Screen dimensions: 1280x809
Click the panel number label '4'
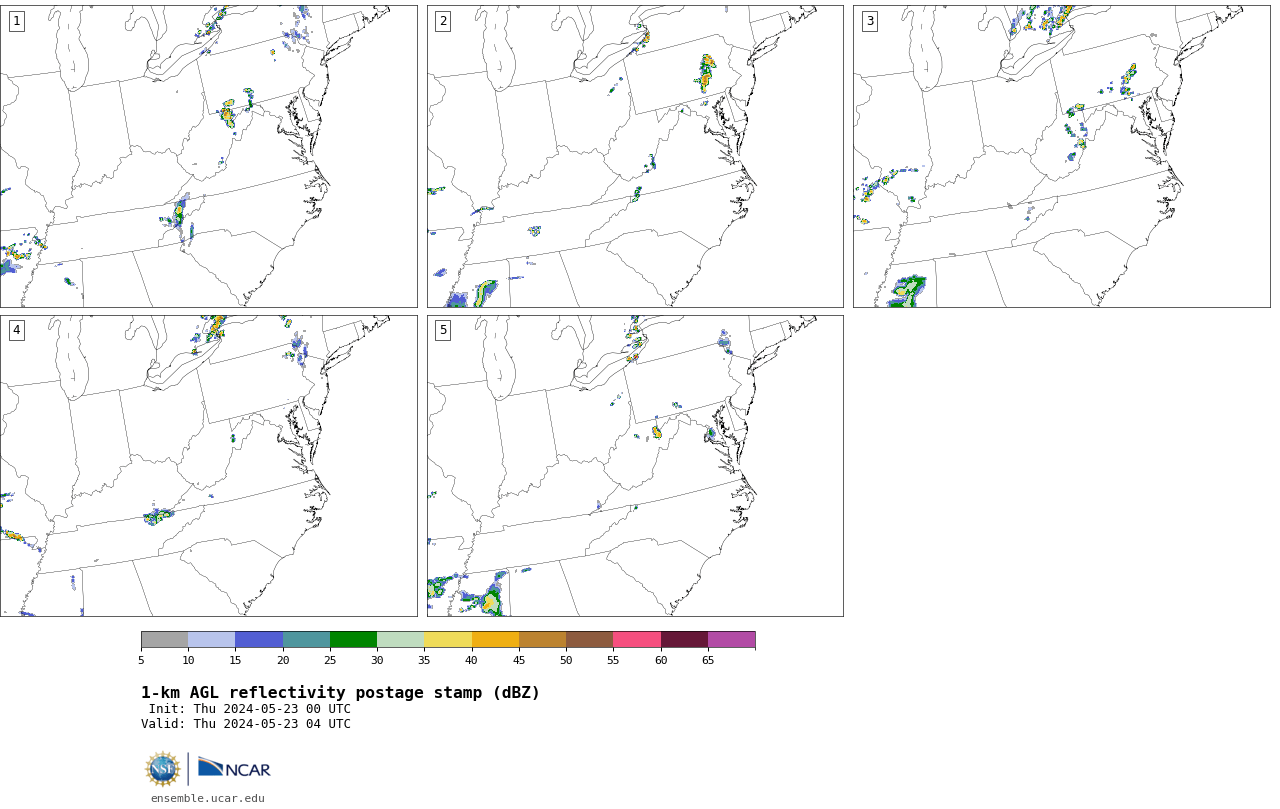point(17,330)
